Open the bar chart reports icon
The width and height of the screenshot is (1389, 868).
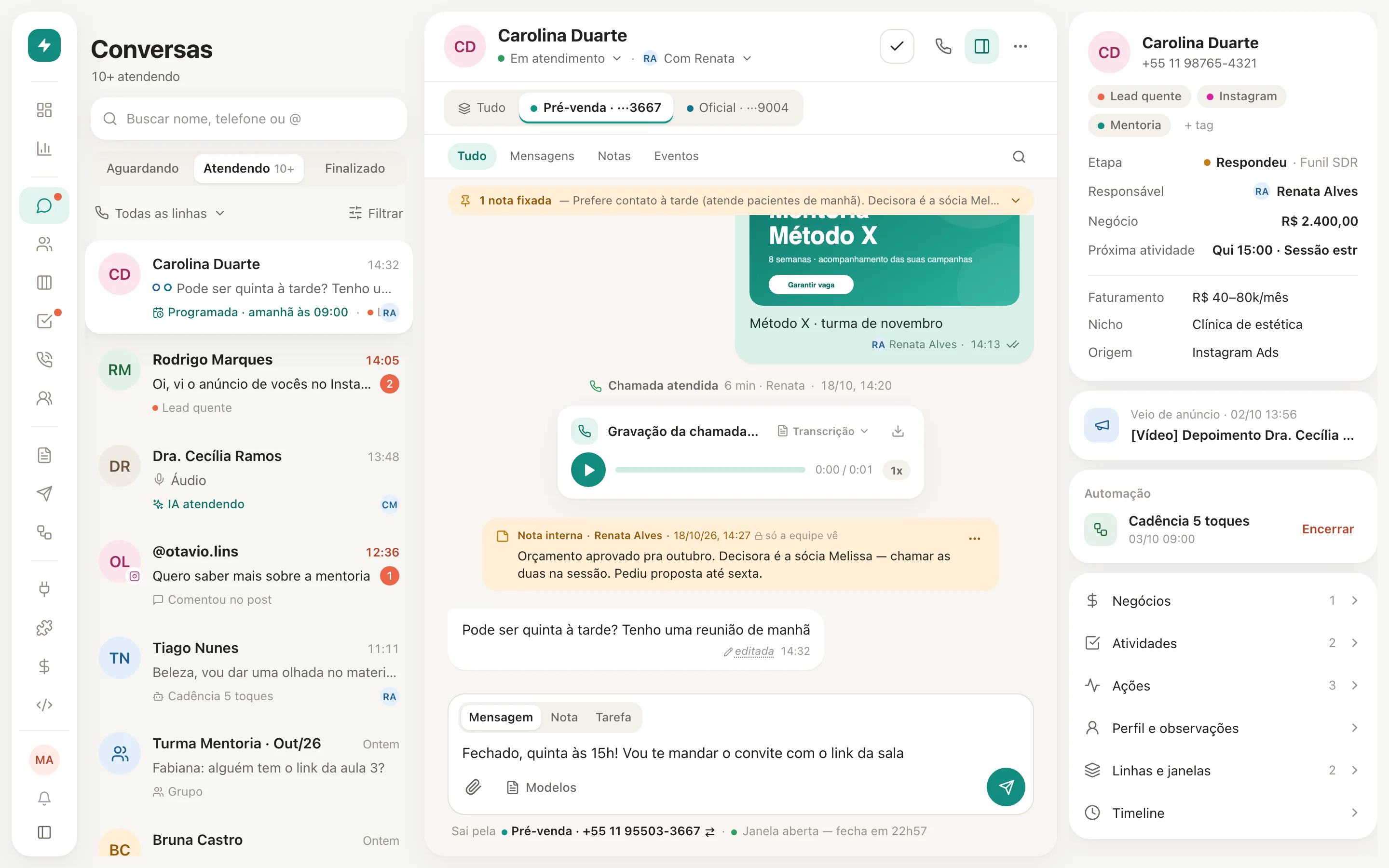(x=44, y=148)
